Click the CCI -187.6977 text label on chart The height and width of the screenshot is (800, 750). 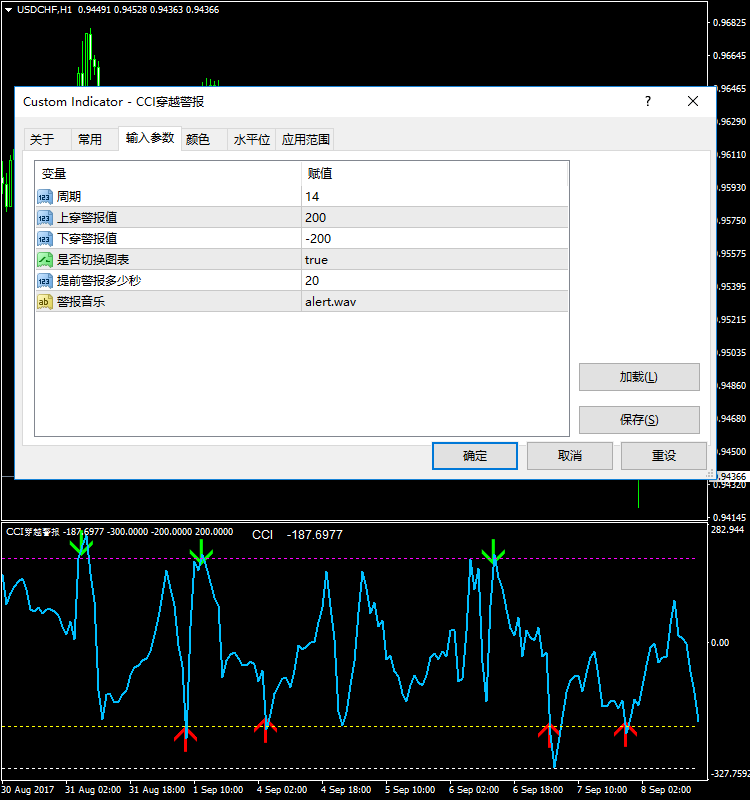[297, 535]
